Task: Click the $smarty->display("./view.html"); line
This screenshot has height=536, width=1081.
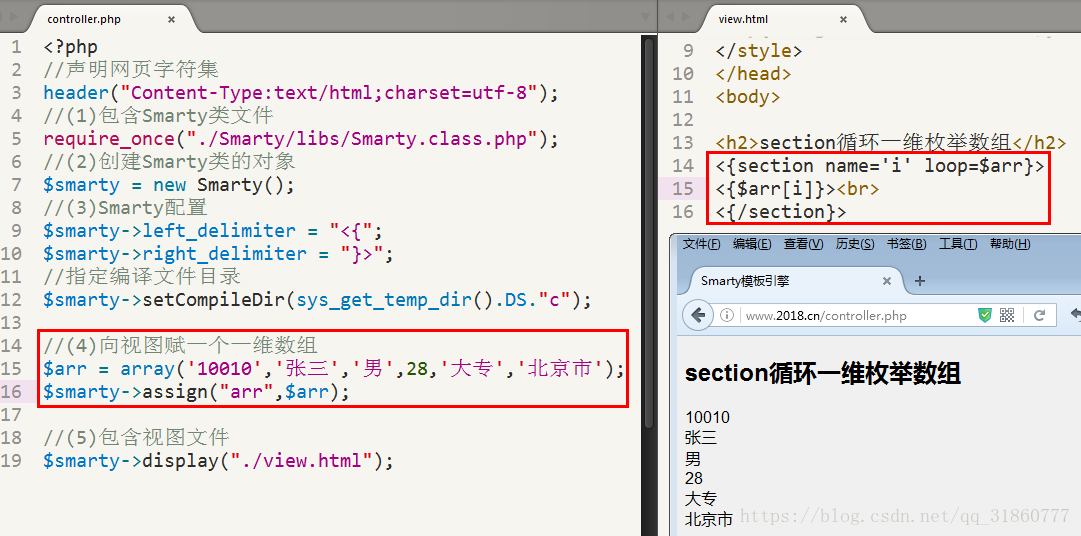Action: point(218,460)
